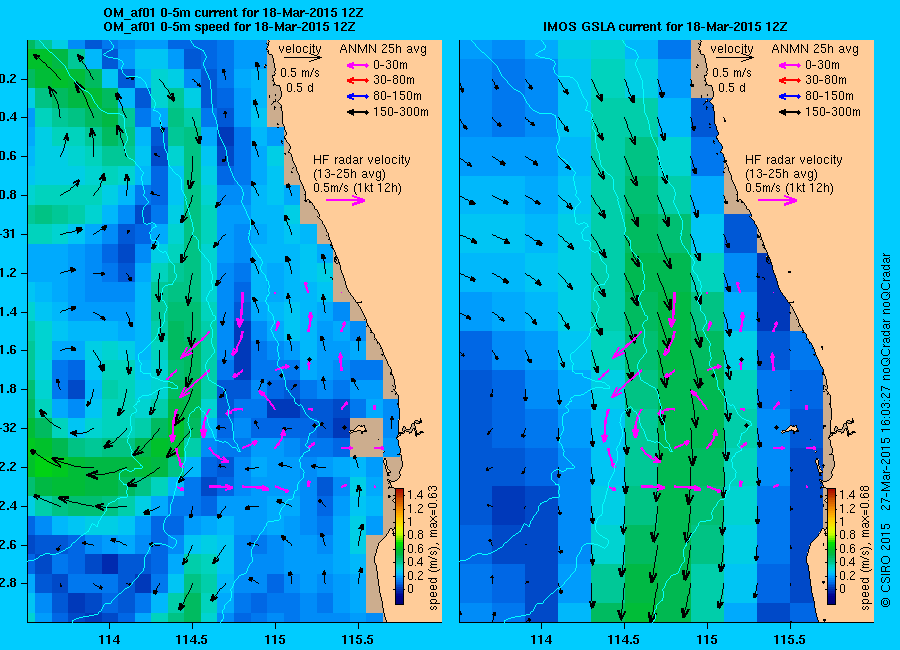Click '0.5 m/s' velocity scale label, left panel
The image size is (900, 650).
(x=300, y=73)
